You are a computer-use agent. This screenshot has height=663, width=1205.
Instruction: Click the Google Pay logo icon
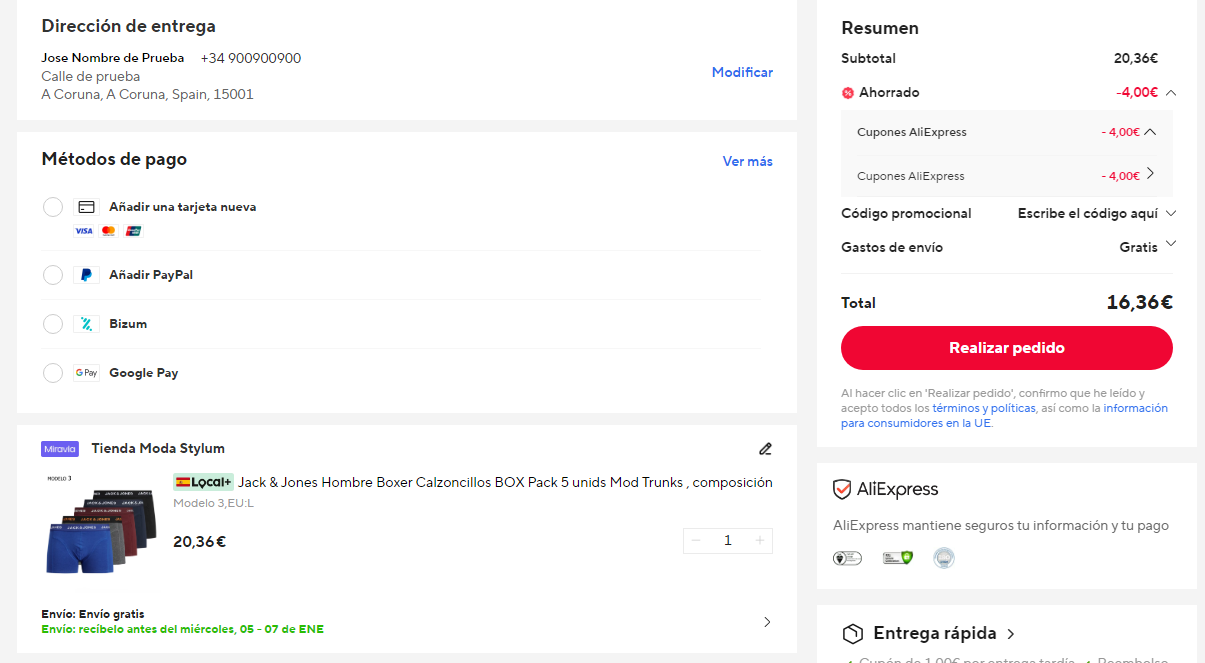(86, 373)
